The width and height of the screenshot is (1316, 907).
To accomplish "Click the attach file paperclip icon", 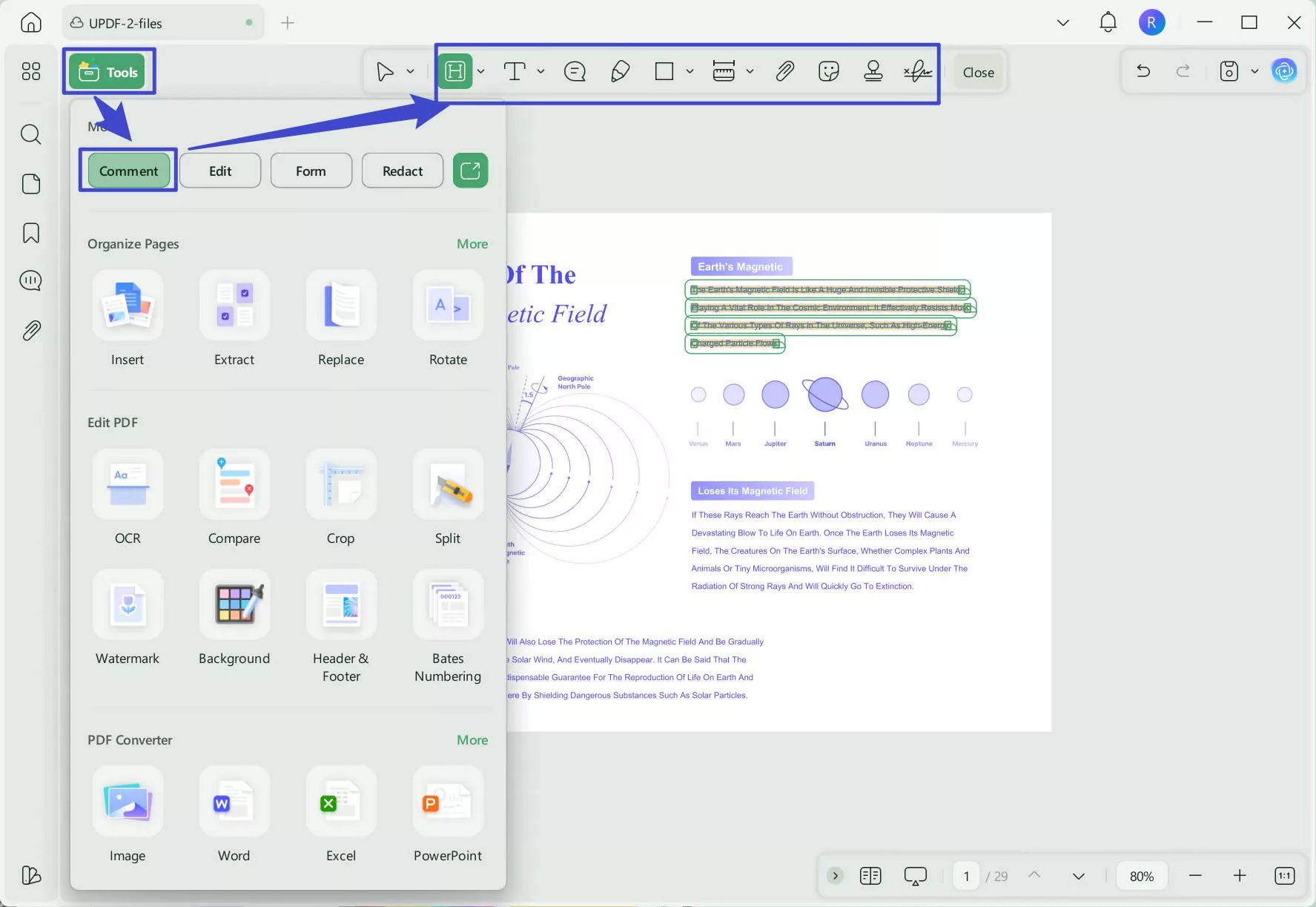I will (784, 72).
